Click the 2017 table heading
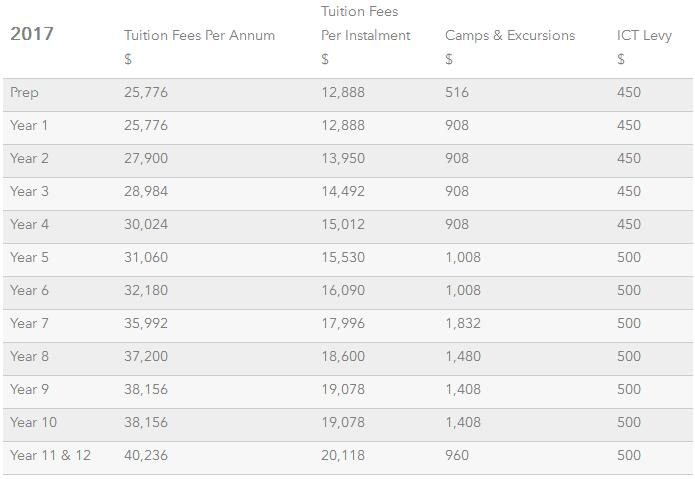The height and width of the screenshot is (479, 695). point(31,34)
